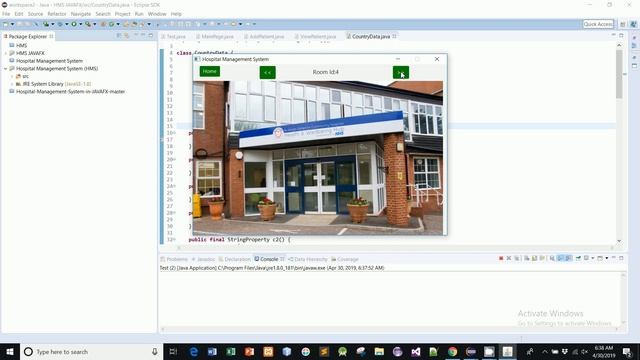Open the Declaration view tab
Screen dimensions: 640x360
(x=235, y=259)
